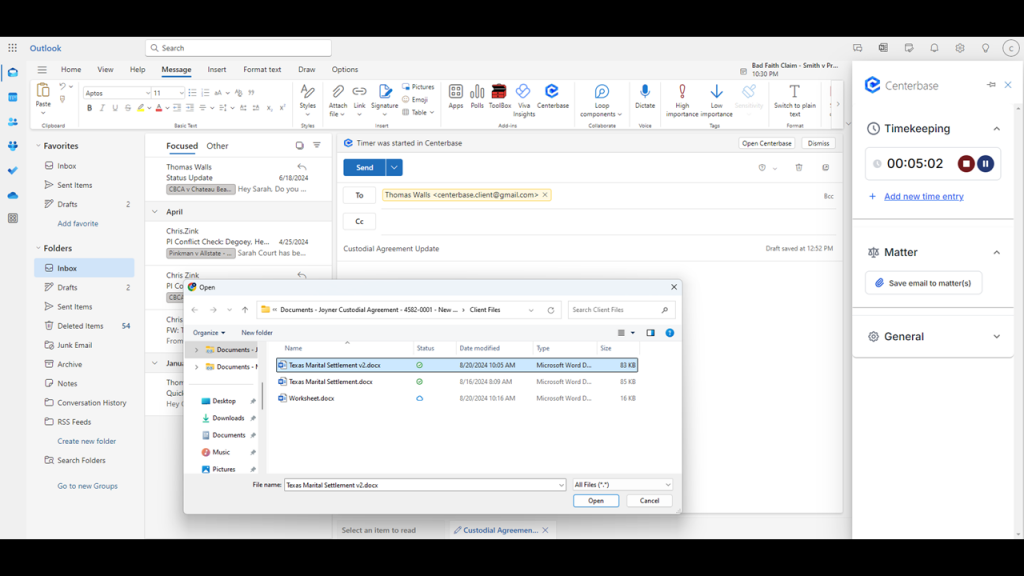Discard the draft with trash icon
The height and width of the screenshot is (576, 1024).
tap(799, 168)
